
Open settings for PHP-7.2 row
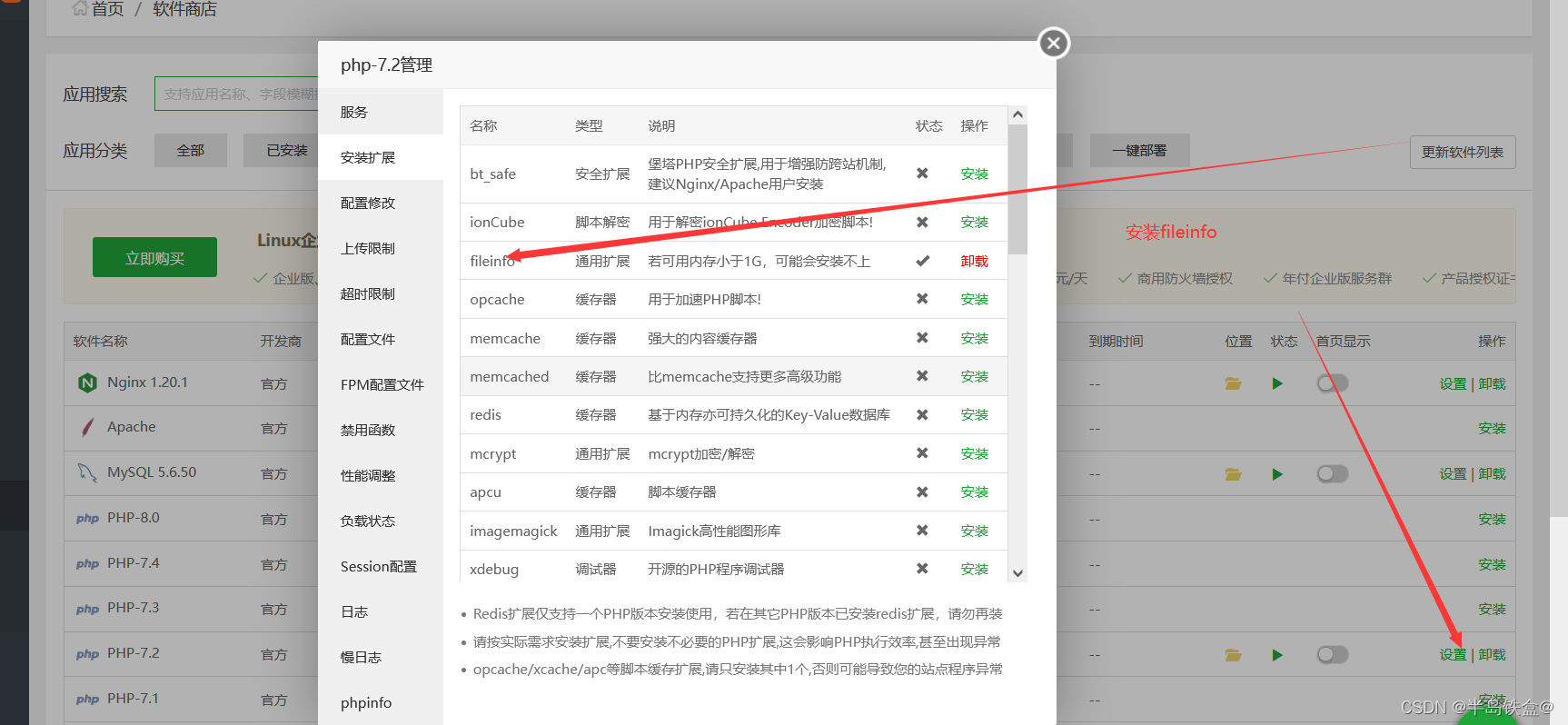click(1453, 655)
